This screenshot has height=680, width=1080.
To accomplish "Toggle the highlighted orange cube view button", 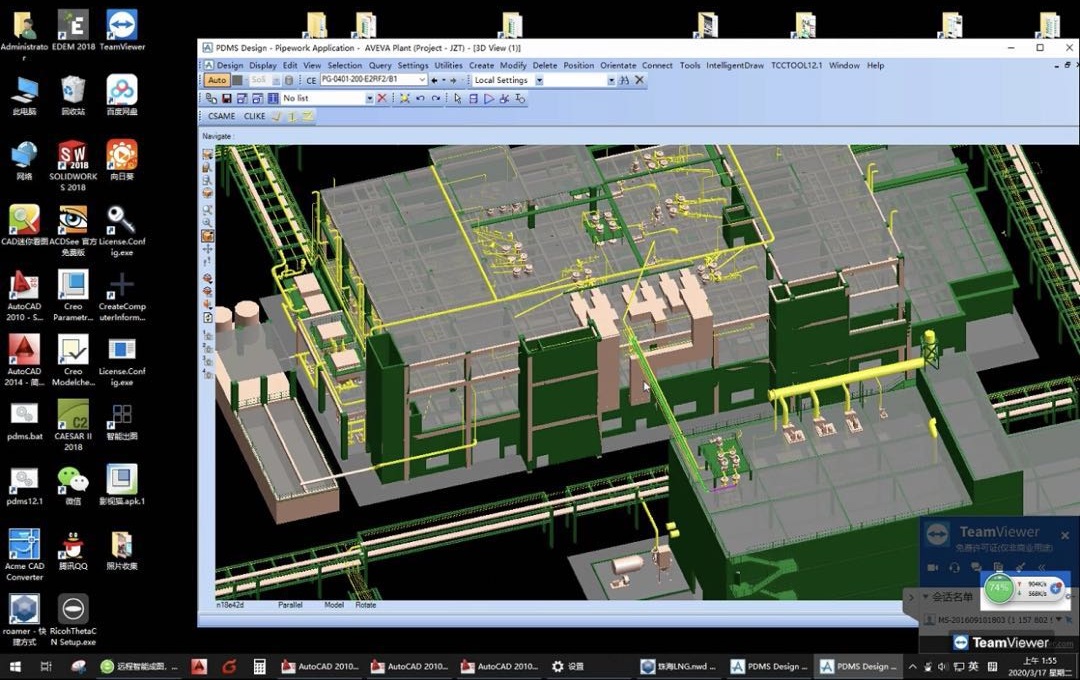I will [208, 236].
